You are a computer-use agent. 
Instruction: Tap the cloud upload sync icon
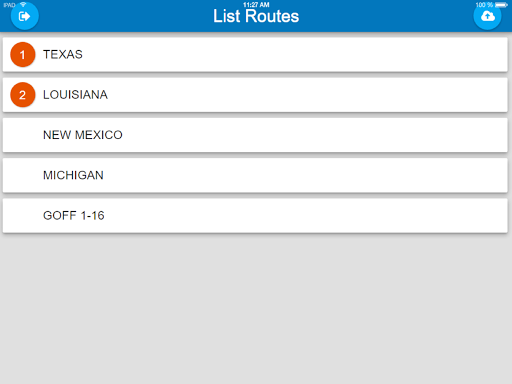click(x=487, y=16)
